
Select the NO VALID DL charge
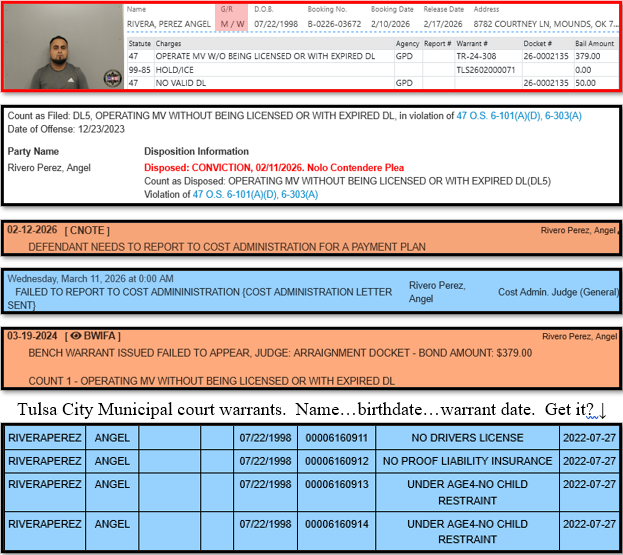pyautogui.click(x=180, y=83)
